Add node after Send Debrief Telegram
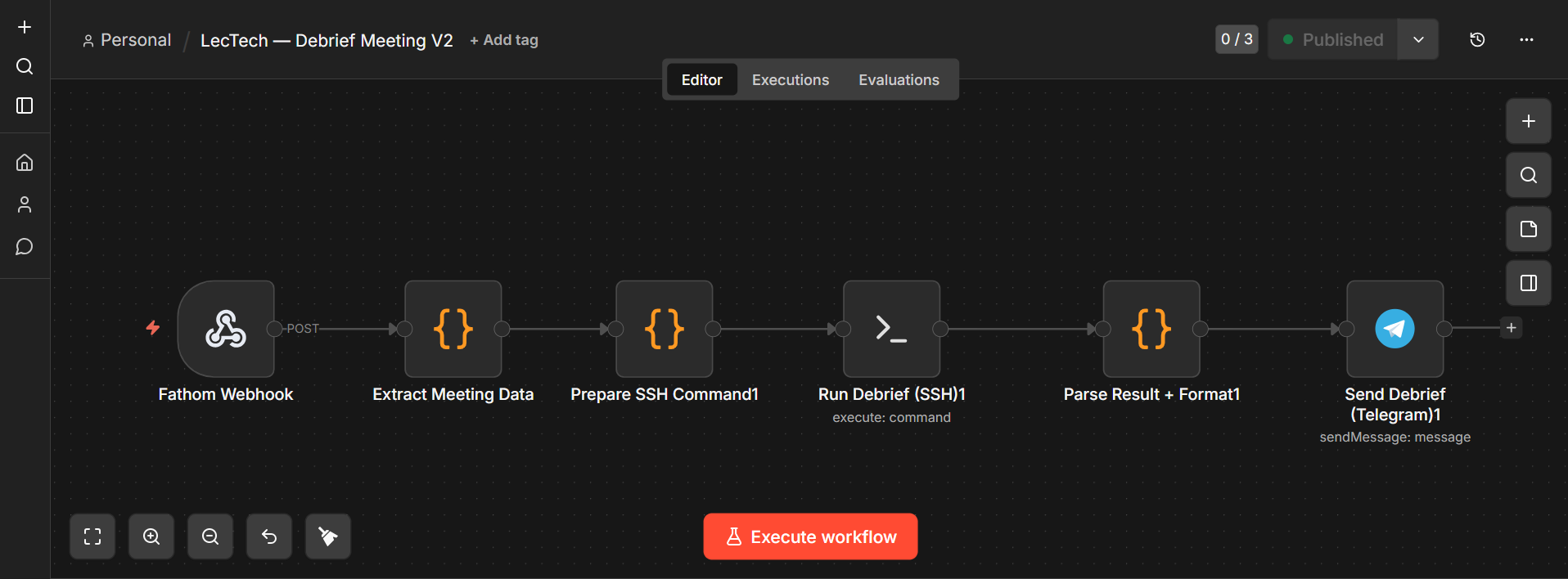The image size is (1568, 579). (1511, 328)
